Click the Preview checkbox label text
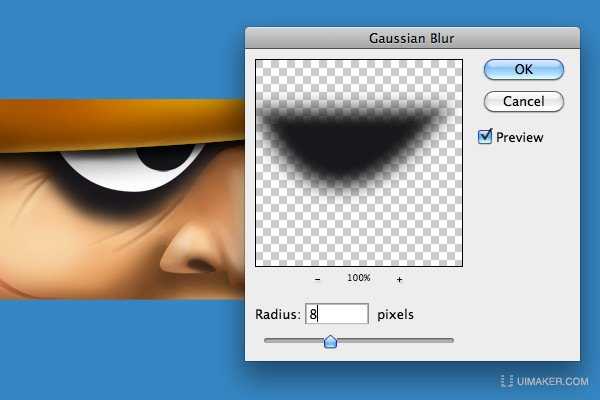The image size is (600, 400). [519, 137]
